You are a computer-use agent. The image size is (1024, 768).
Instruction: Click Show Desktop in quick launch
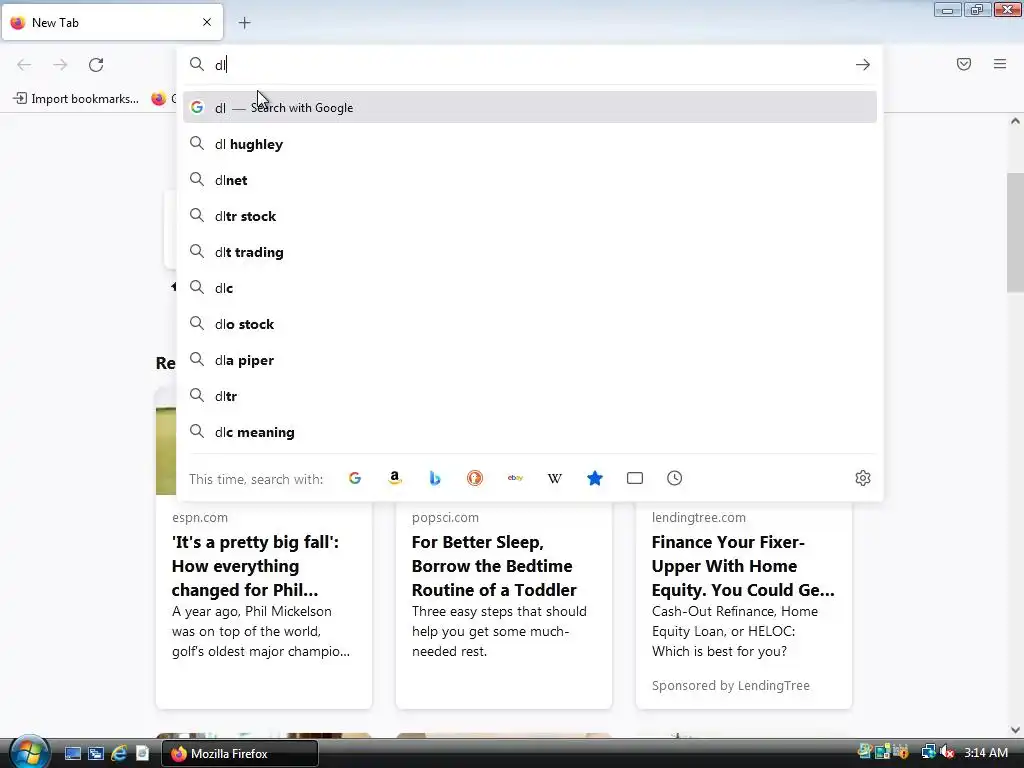(x=72, y=753)
